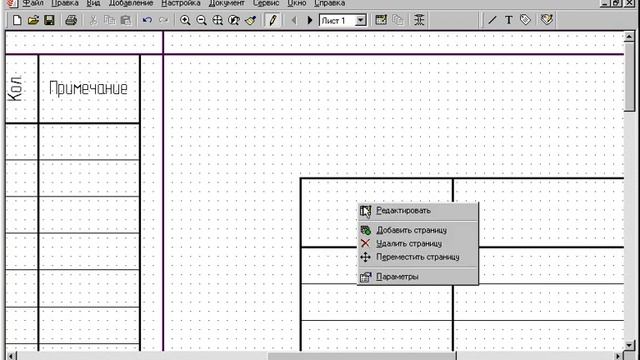Click the horizontal scrollbar left arrow
The height and width of the screenshot is (360, 640).
[11, 356]
